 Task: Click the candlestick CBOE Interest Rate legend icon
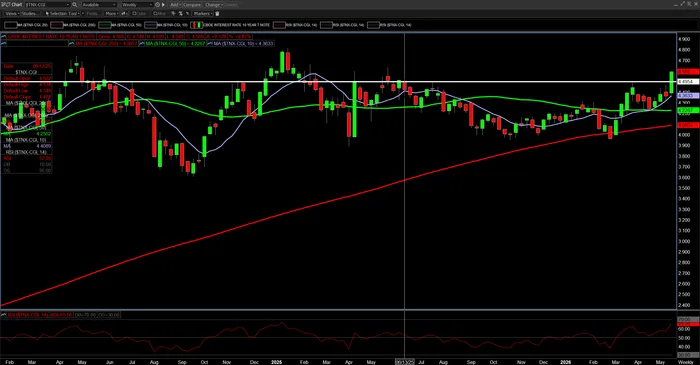pyautogui.click(x=196, y=25)
